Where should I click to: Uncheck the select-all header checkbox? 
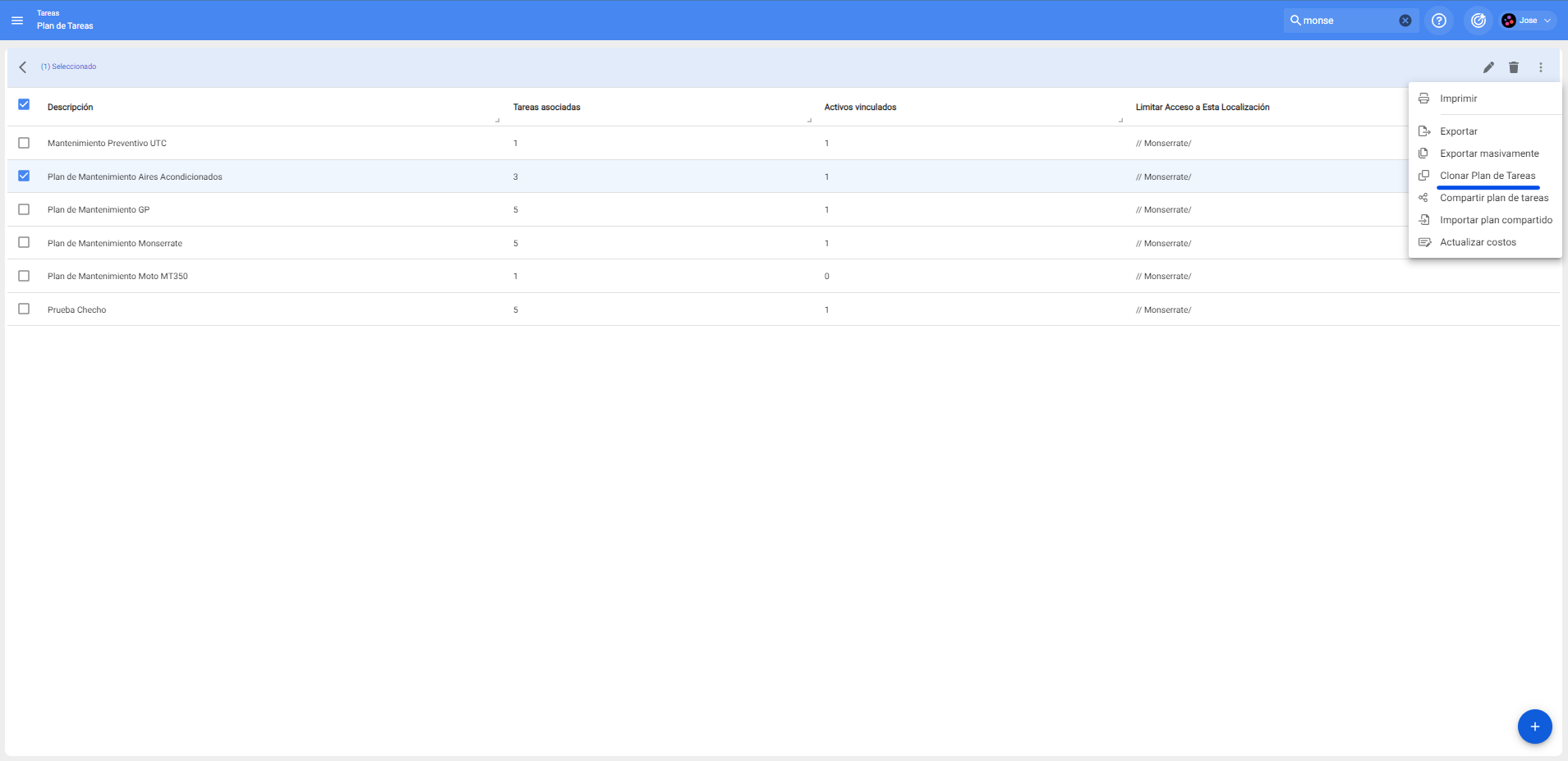[x=24, y=105]
